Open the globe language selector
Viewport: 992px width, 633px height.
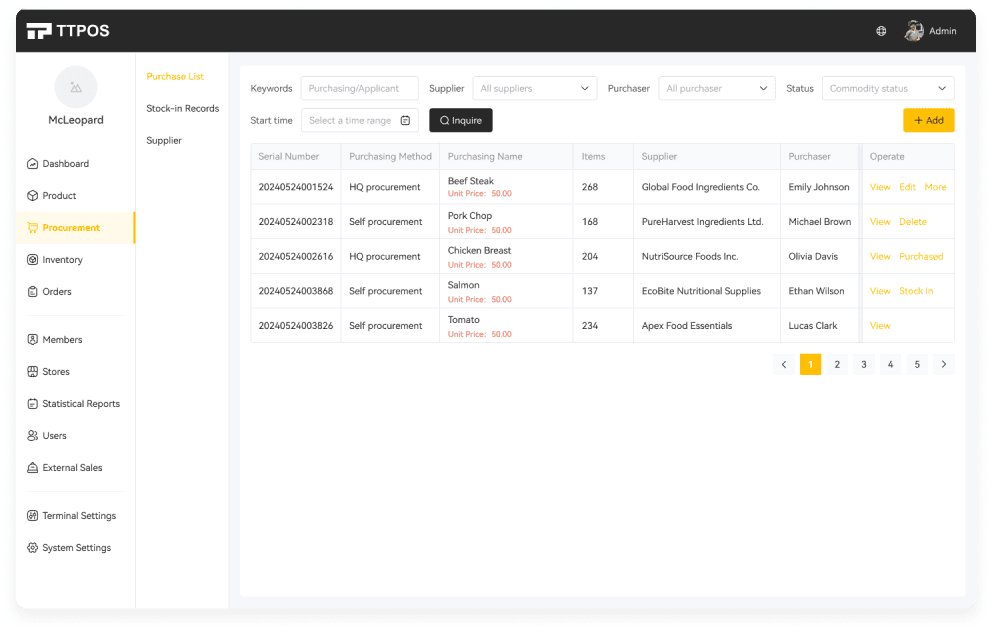coord(881,31)
